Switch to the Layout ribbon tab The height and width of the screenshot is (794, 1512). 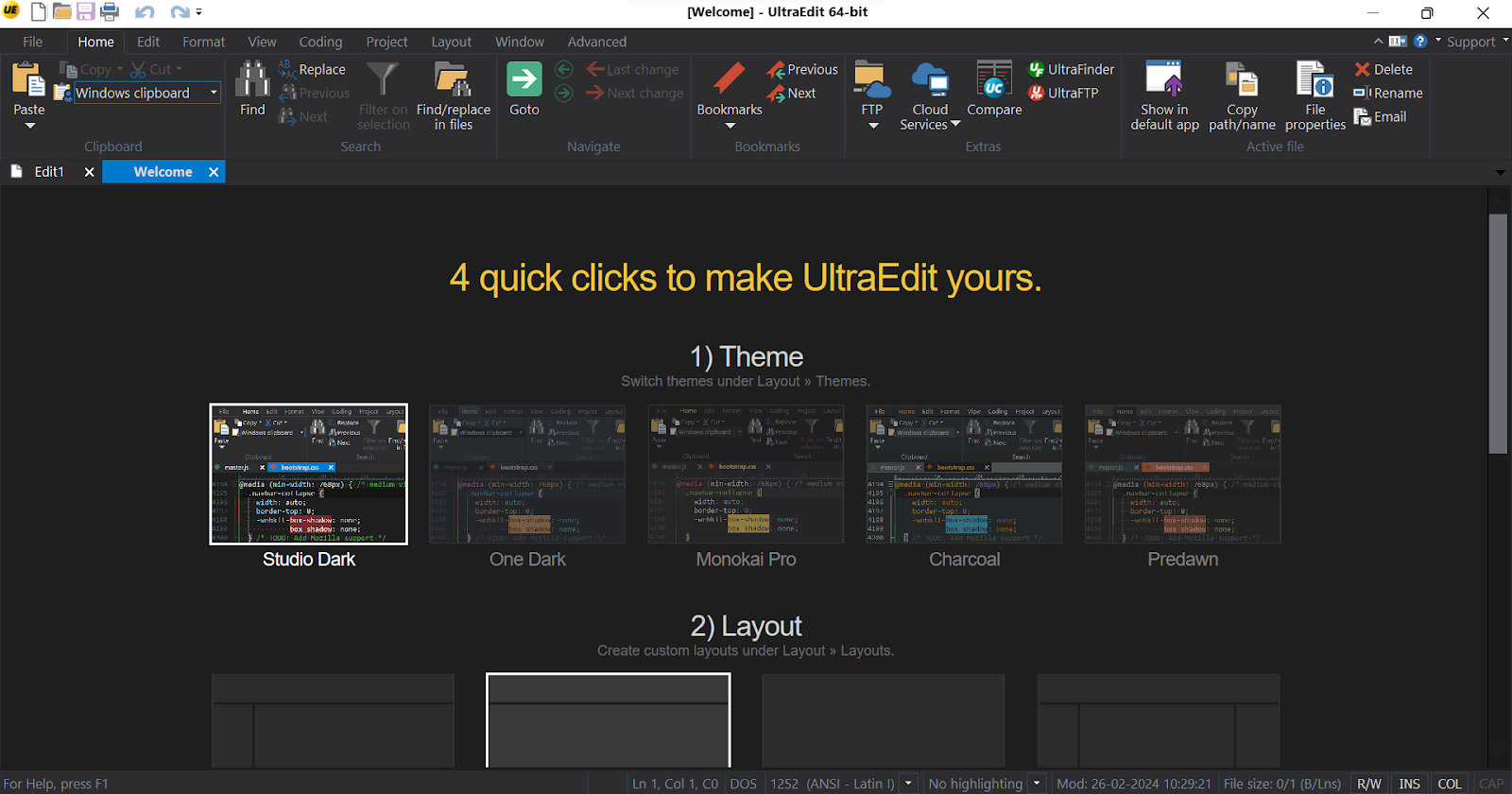tap(452, 42)
